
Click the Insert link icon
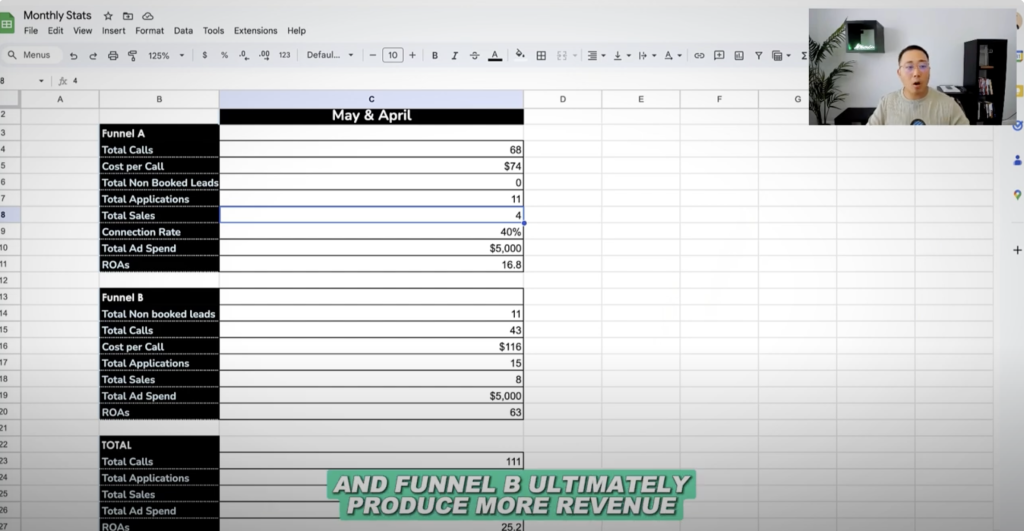[x=699, y=55]
